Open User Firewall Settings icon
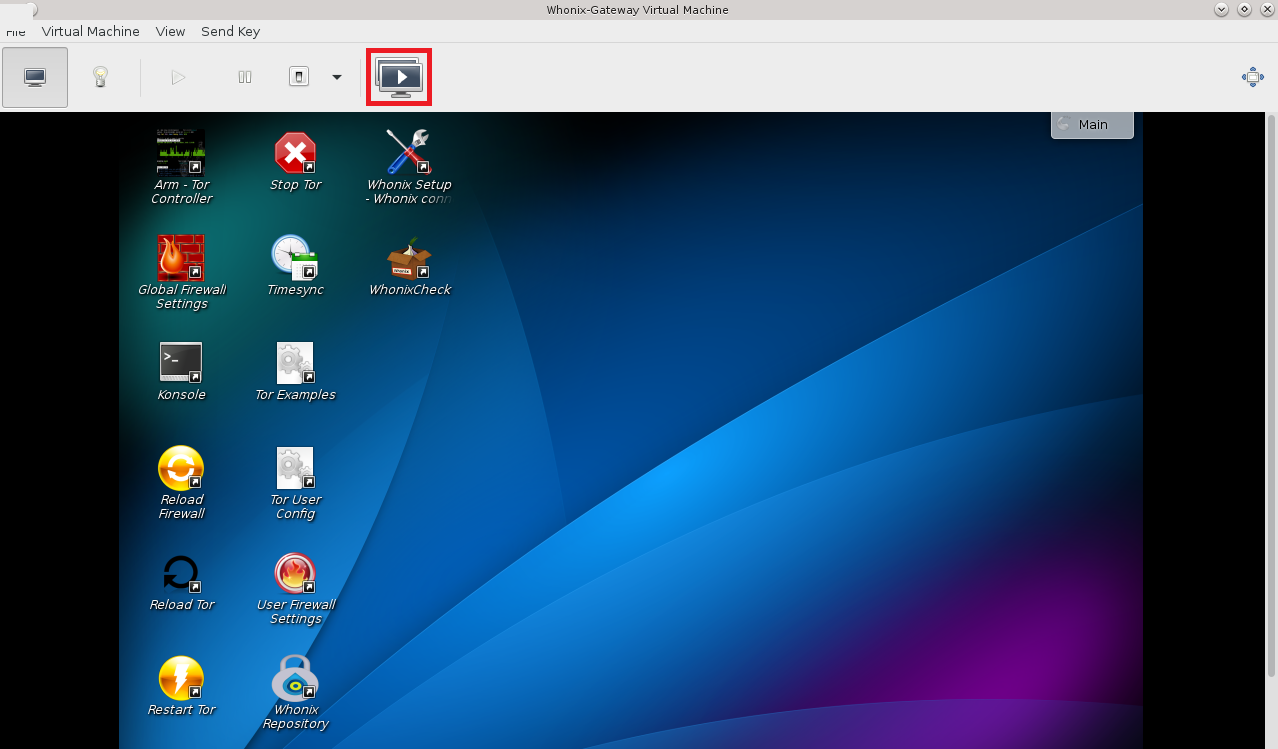The width and height of the screenshot is (1278, 749). point(295,573)
